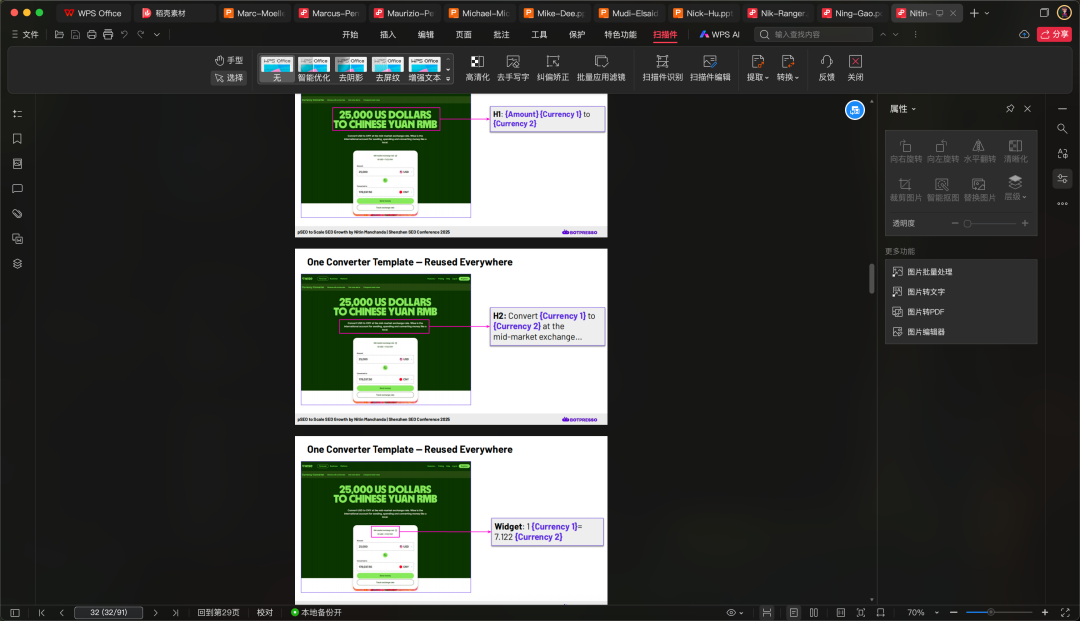Select the 增强文本 text enhance preset
The height and width of the screenshot is (621, 1080).
click(x=424, y=69)
